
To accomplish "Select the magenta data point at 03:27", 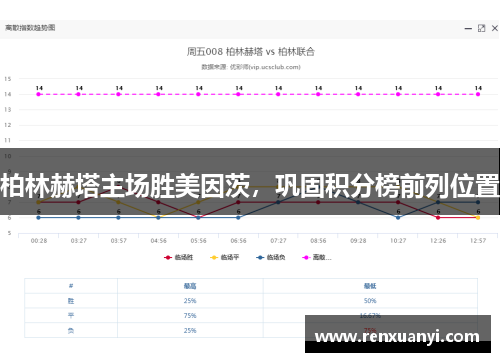I will (78, 94).
